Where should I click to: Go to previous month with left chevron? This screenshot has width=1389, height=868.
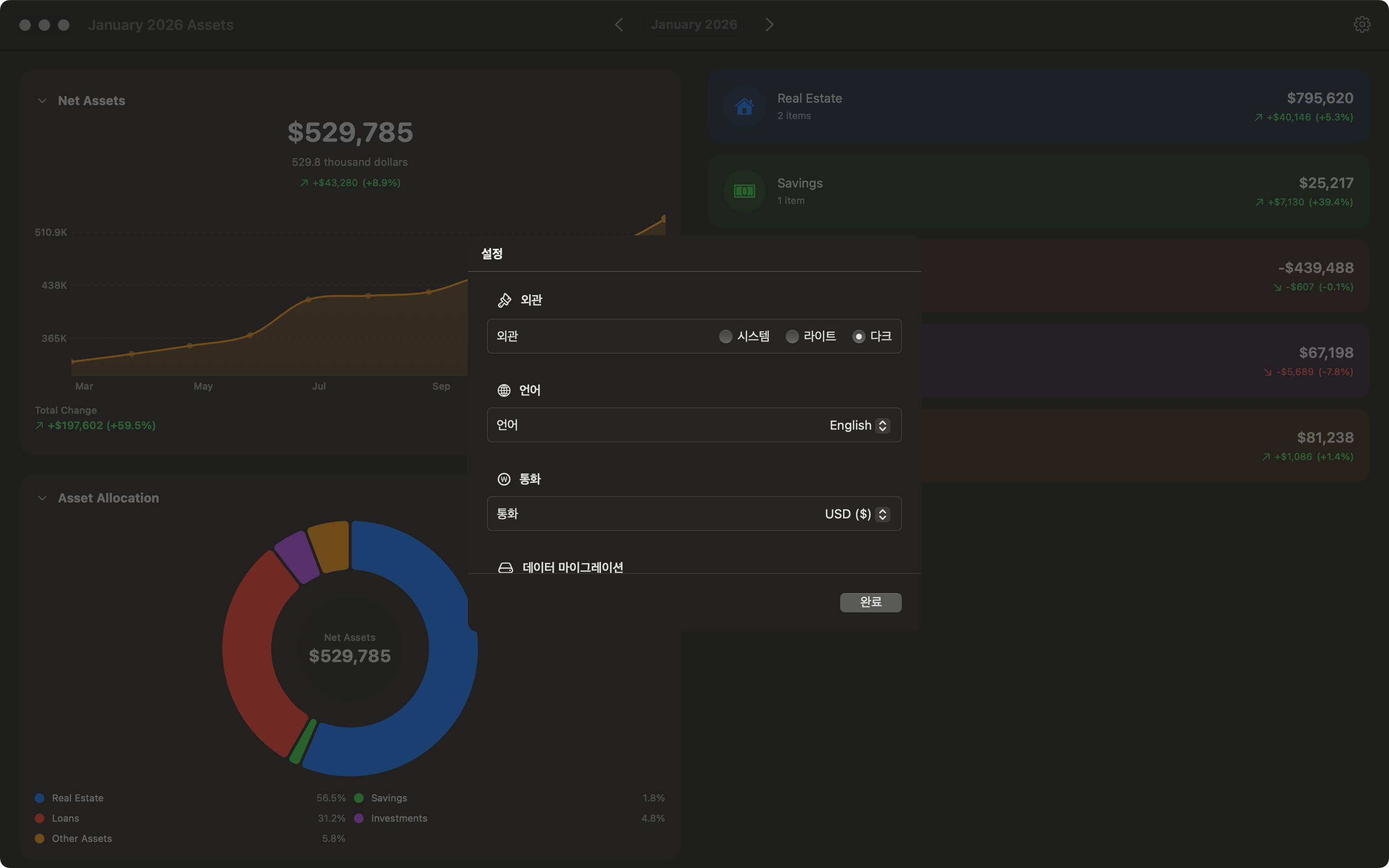pyautogui.click(x=619, y=25)
